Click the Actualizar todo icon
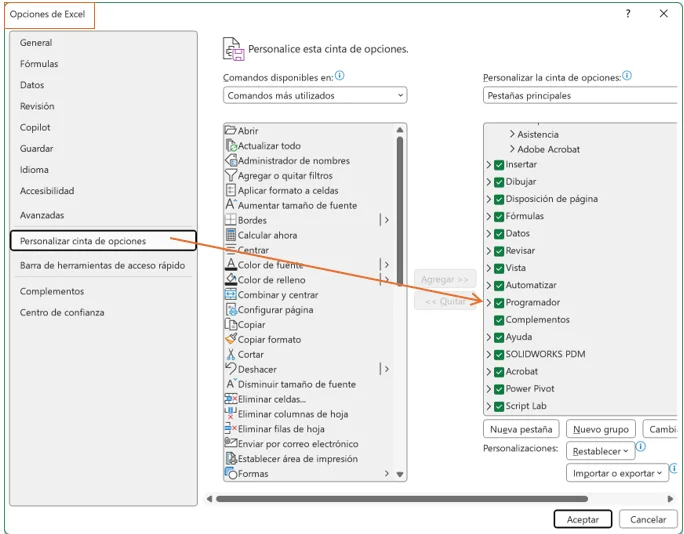The width and height of the screenshot is (684, 534). pyautogui.click(x=231, y=145)
